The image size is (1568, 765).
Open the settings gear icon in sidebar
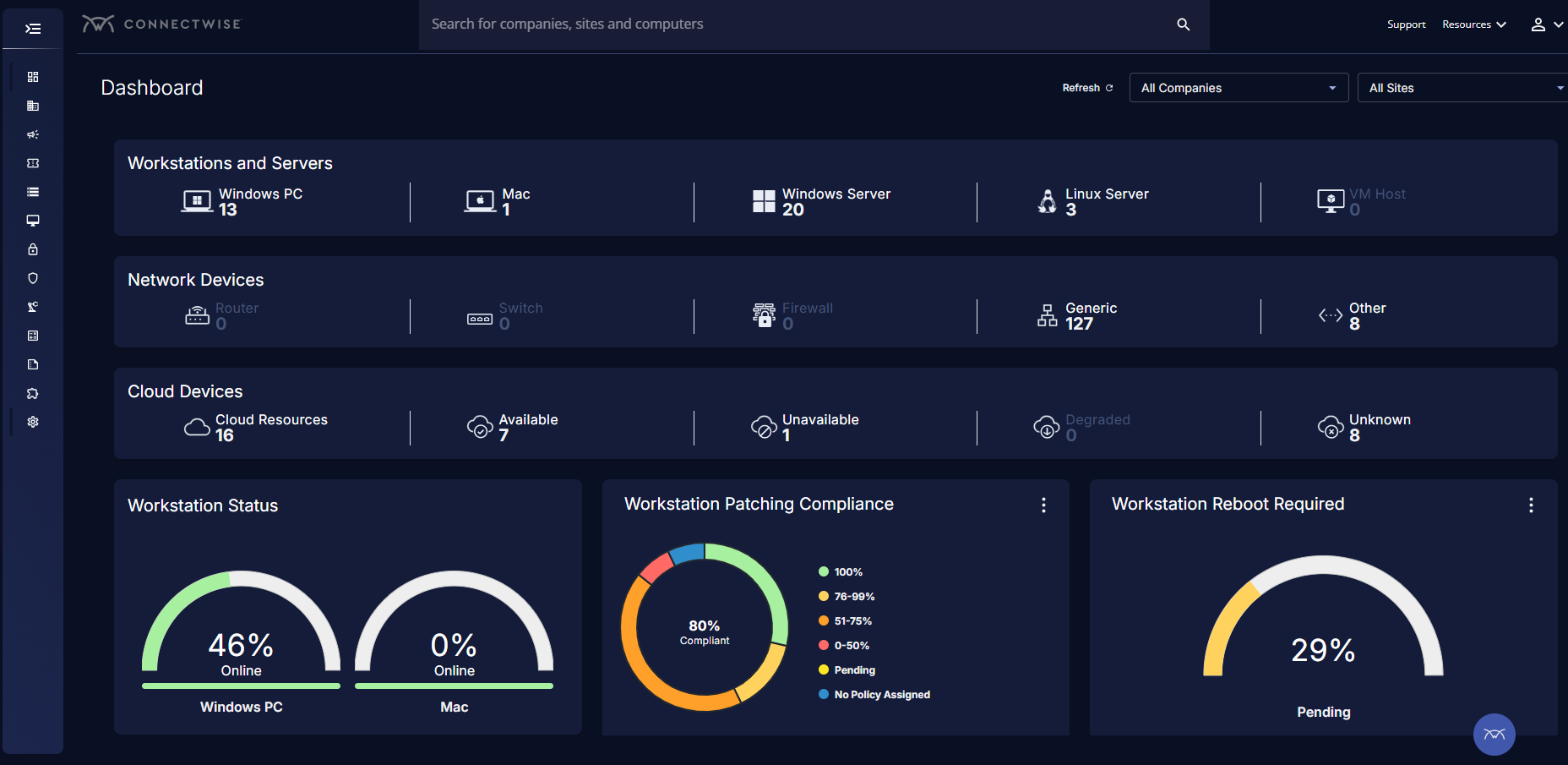coord(33,422)
